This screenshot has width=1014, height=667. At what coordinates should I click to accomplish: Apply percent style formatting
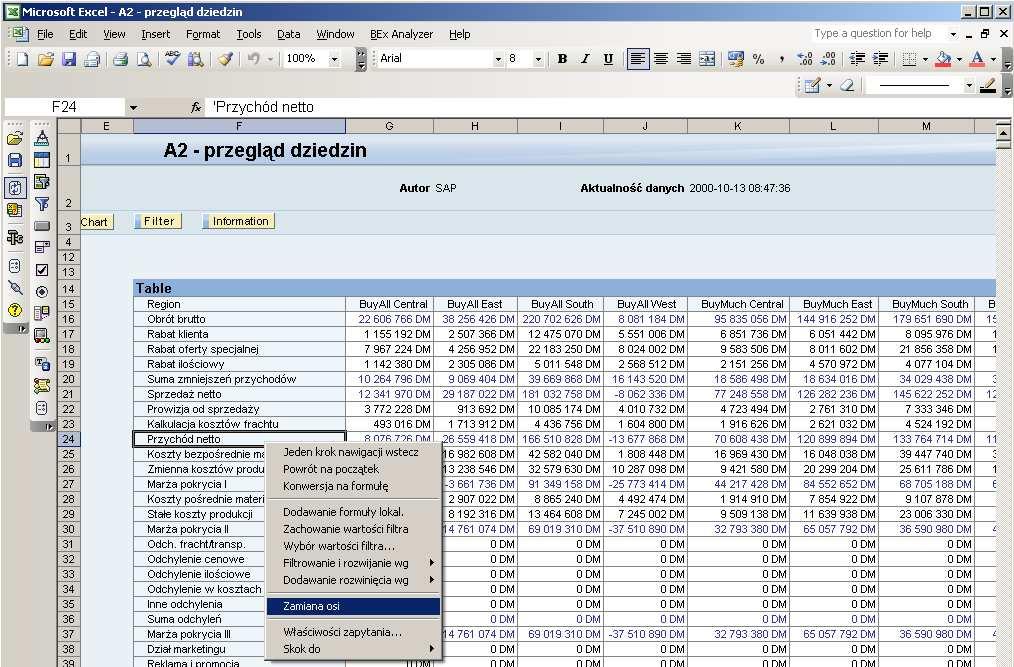759,59
